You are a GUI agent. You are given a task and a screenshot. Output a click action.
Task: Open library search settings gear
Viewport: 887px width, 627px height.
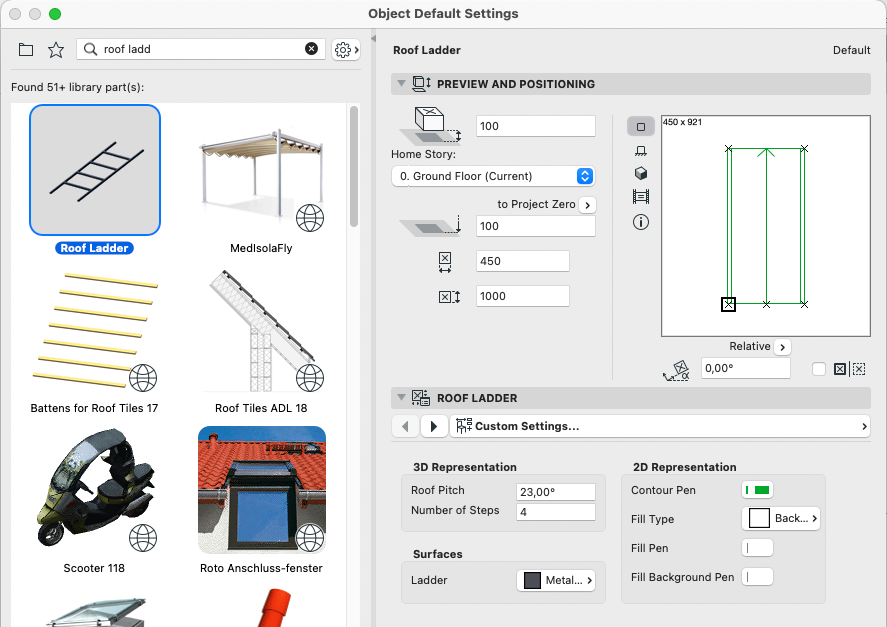point(346,50)
